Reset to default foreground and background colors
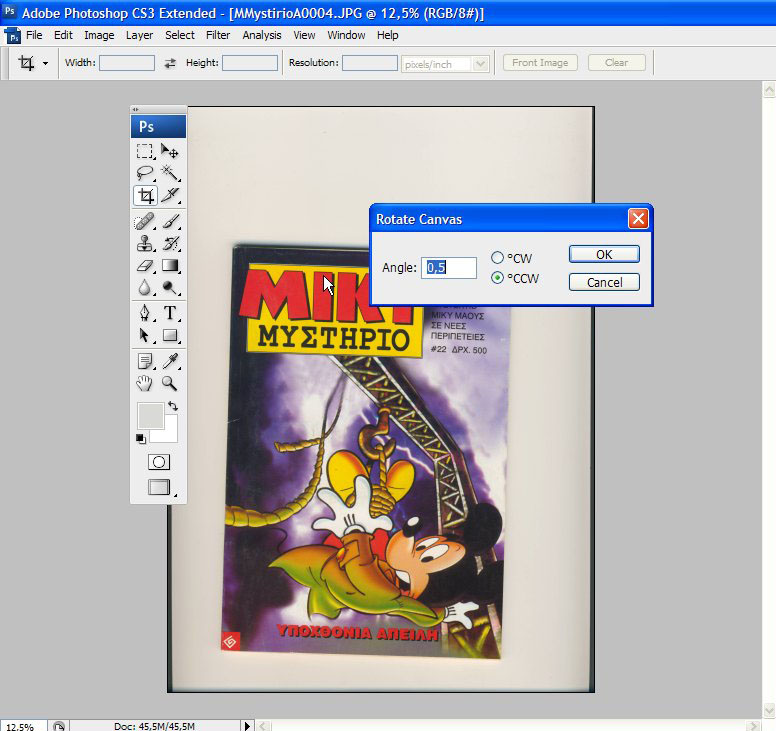Screen dimensions: 776x731 click(141, 439)
